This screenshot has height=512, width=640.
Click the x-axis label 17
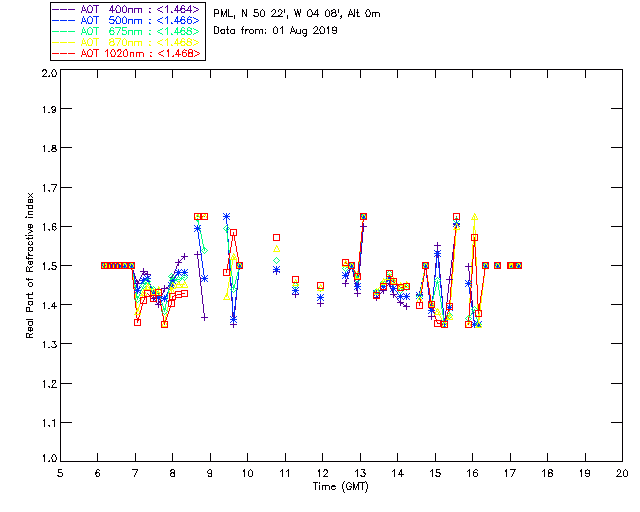coord(510,473)
